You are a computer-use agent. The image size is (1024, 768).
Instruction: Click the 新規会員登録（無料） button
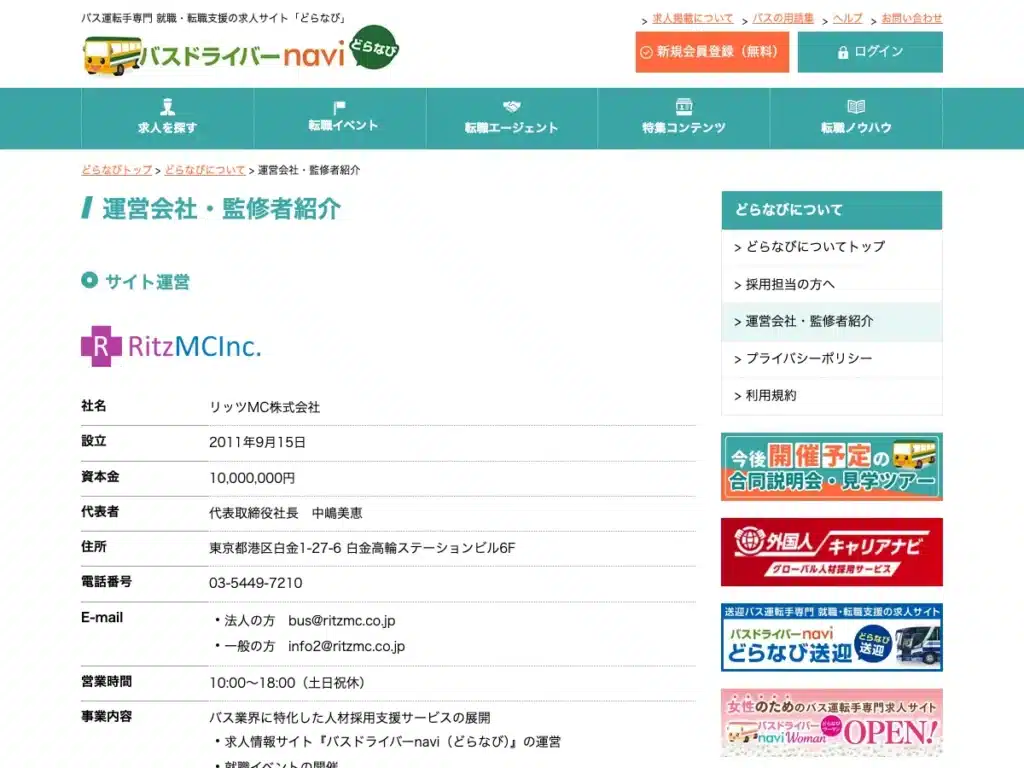(712, 52)
